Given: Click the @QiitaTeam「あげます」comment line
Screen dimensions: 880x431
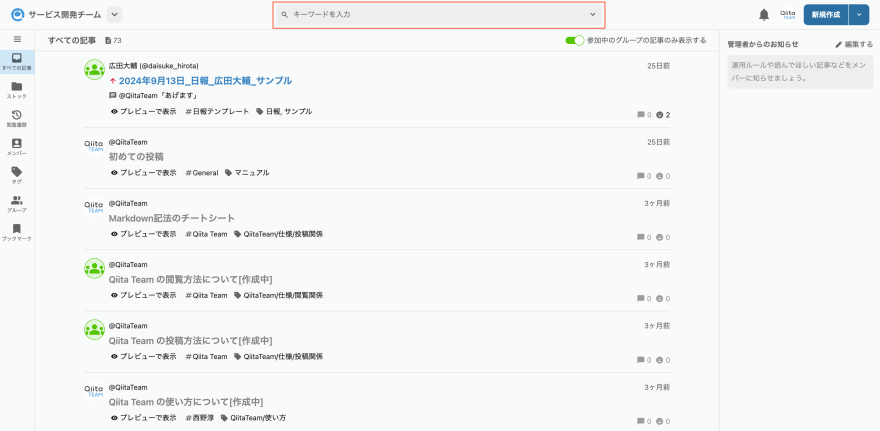Looking at the screenshot, I should pos(153,95).
